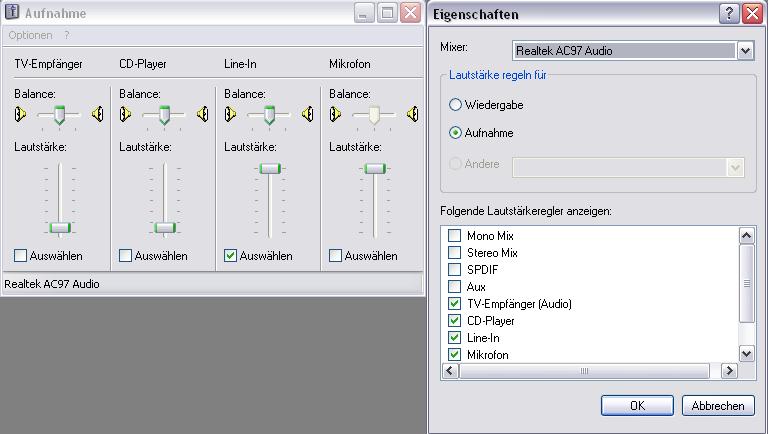The image size is (768, 434).
Task: Open the Mixer dropdown for Realtek AC97 Audio
Action: [x=745, y=50]
